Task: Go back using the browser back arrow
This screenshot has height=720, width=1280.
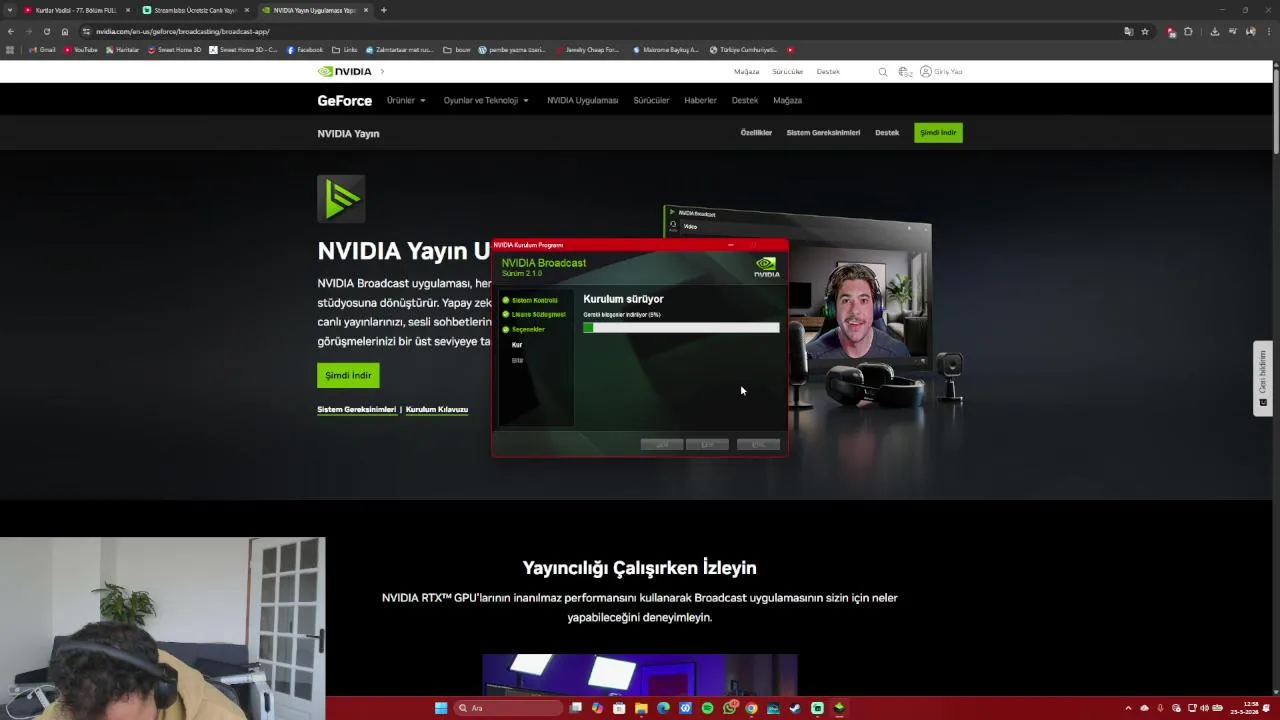Action: point(11,31)
